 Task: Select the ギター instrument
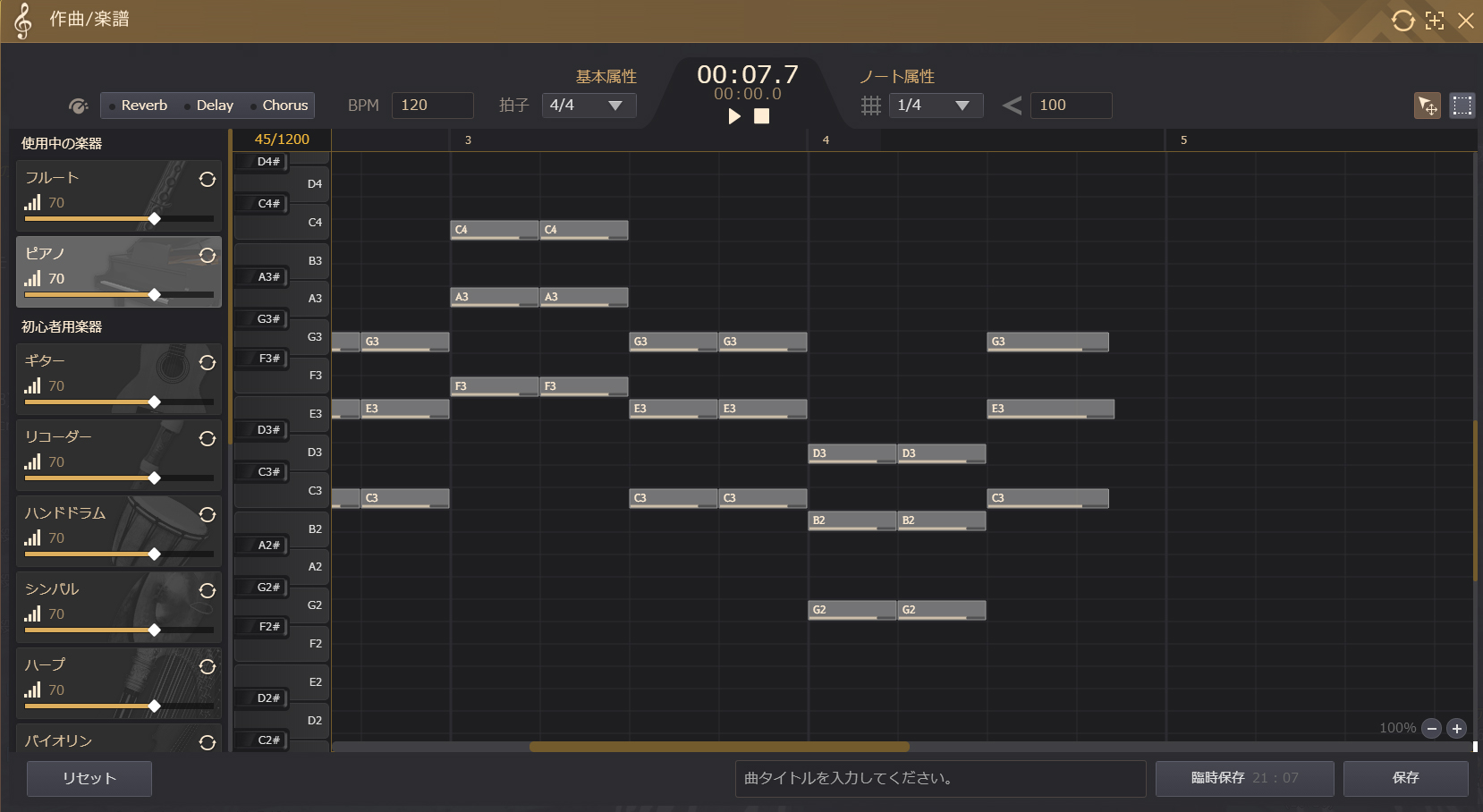point(119,379)
